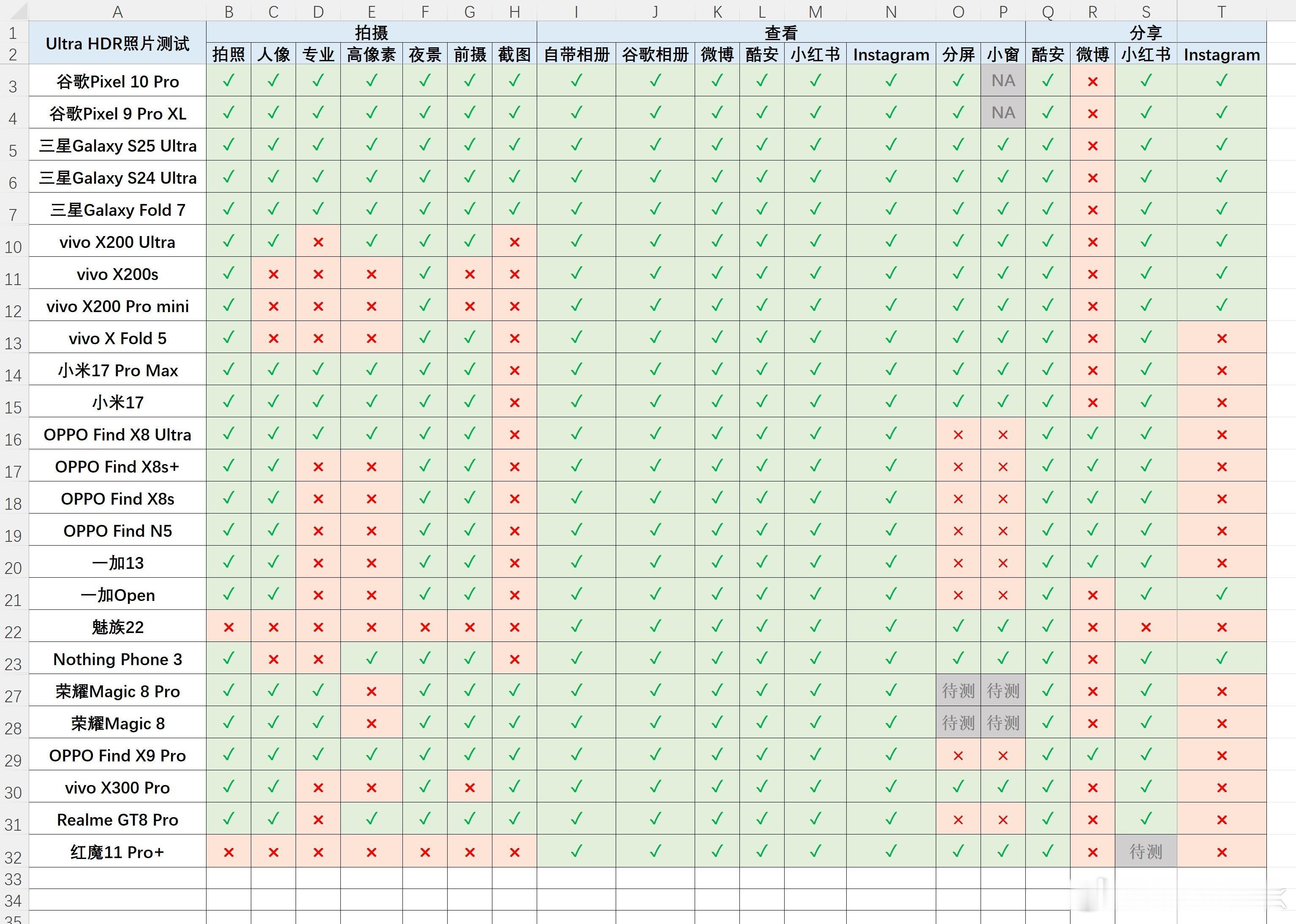Click 分屏 cross for OPPO Find X8 Ultra
Viewport: 1296px width, 924px height.
click(x=958, y=435)
